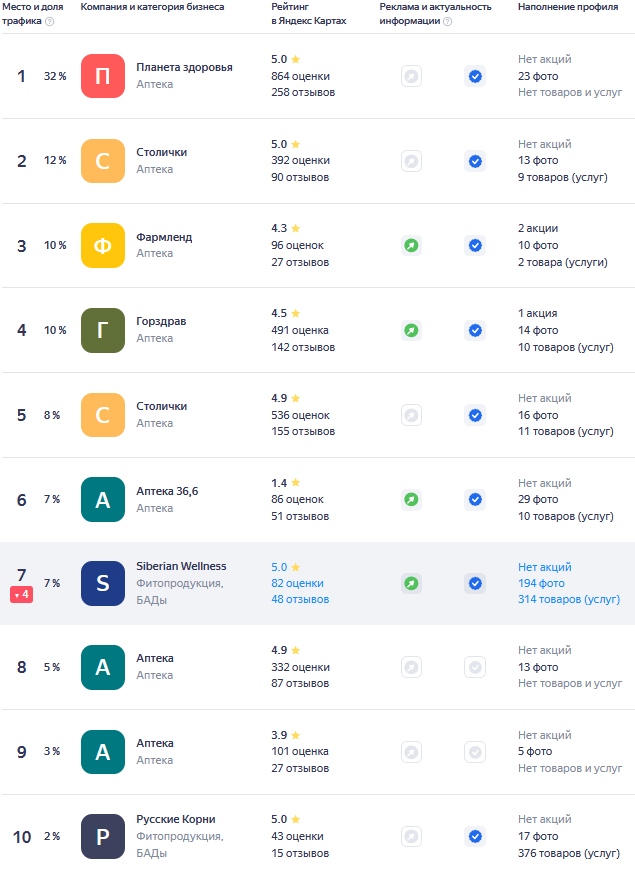This screenshot has height=872, width=635.
Task: Click verified checkmark badge in the 536 оценок row
Action: tap(475, 415)
